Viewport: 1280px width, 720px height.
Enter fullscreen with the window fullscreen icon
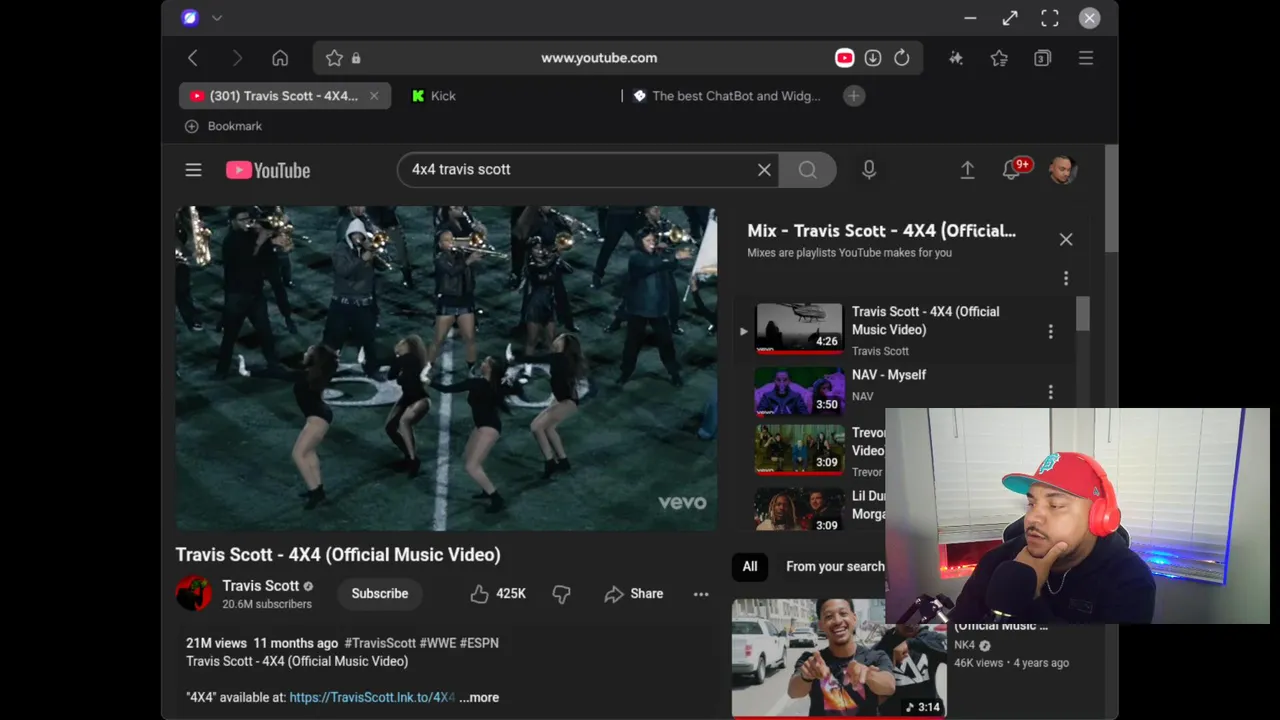point(1050,18)
